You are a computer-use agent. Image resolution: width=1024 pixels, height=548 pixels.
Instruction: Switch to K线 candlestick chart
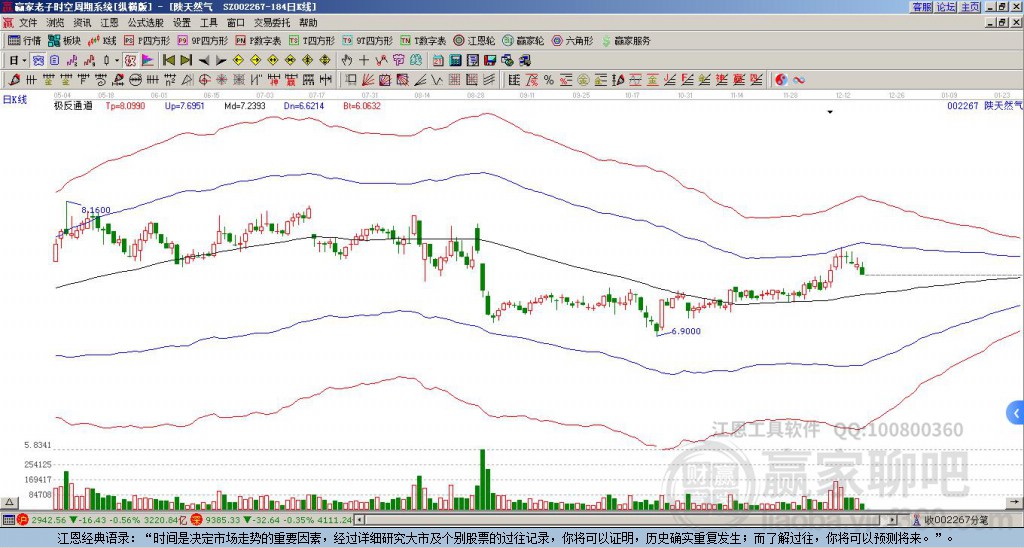point(102,40)
